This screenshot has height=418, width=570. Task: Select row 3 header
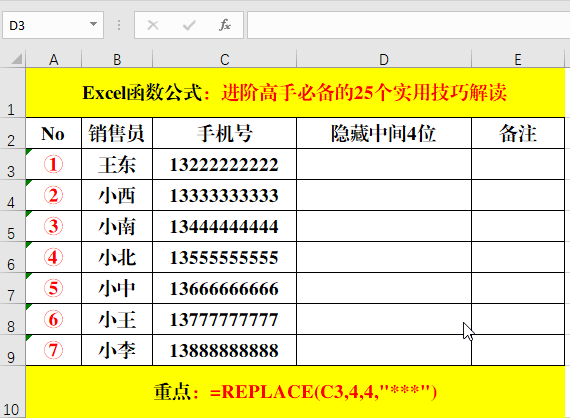coord(12,164)
